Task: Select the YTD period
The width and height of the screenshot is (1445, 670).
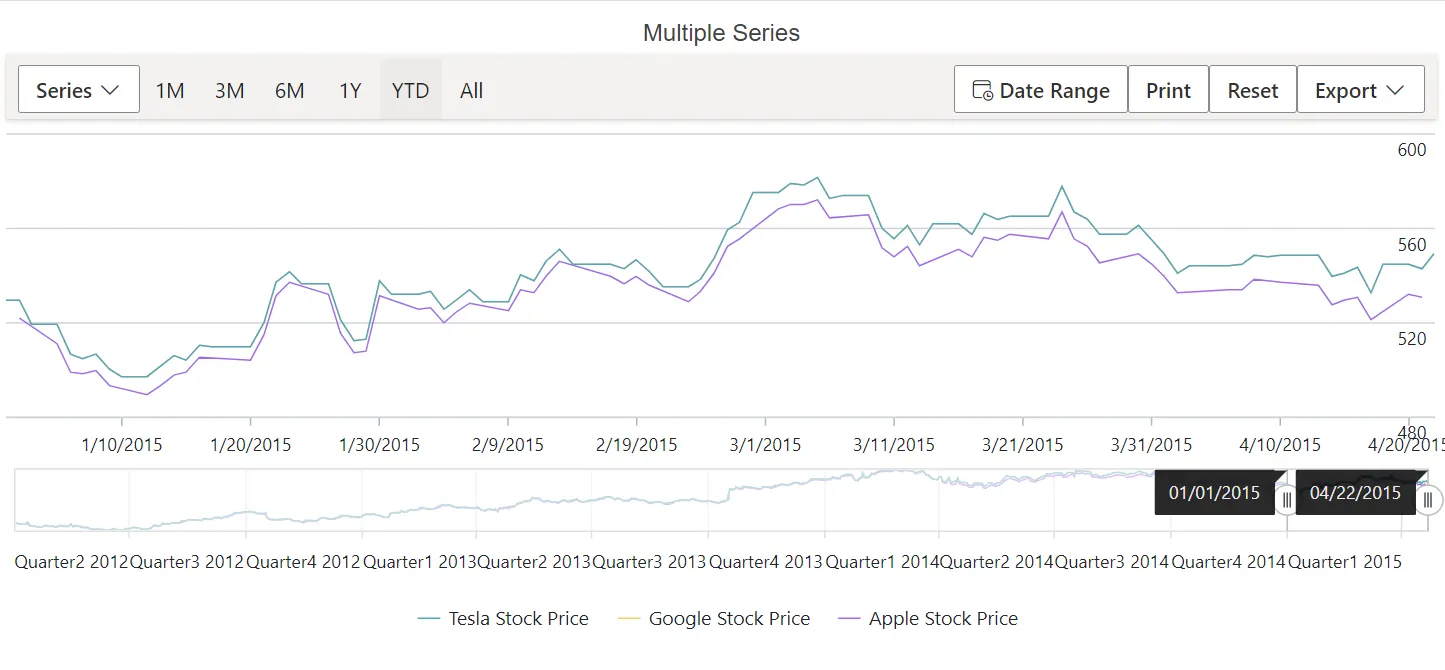Action: point(411,90)
